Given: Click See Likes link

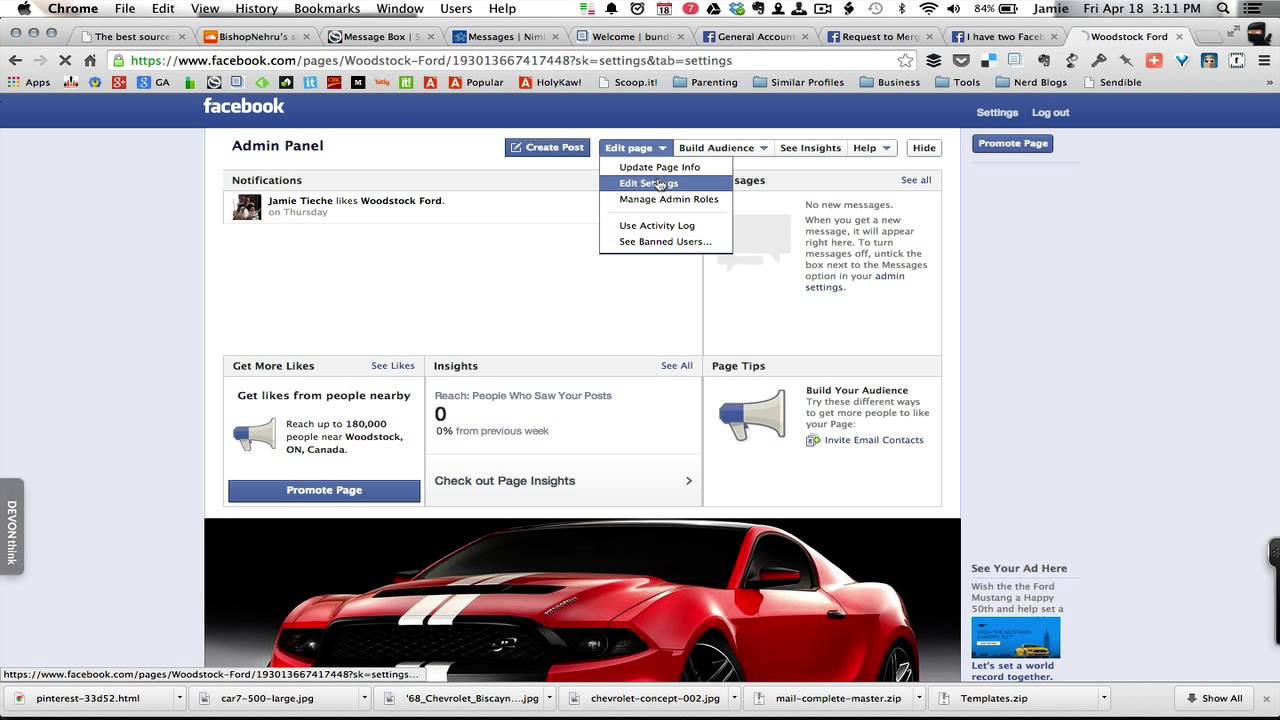Looking at the screenshot, I should [393, 366].
